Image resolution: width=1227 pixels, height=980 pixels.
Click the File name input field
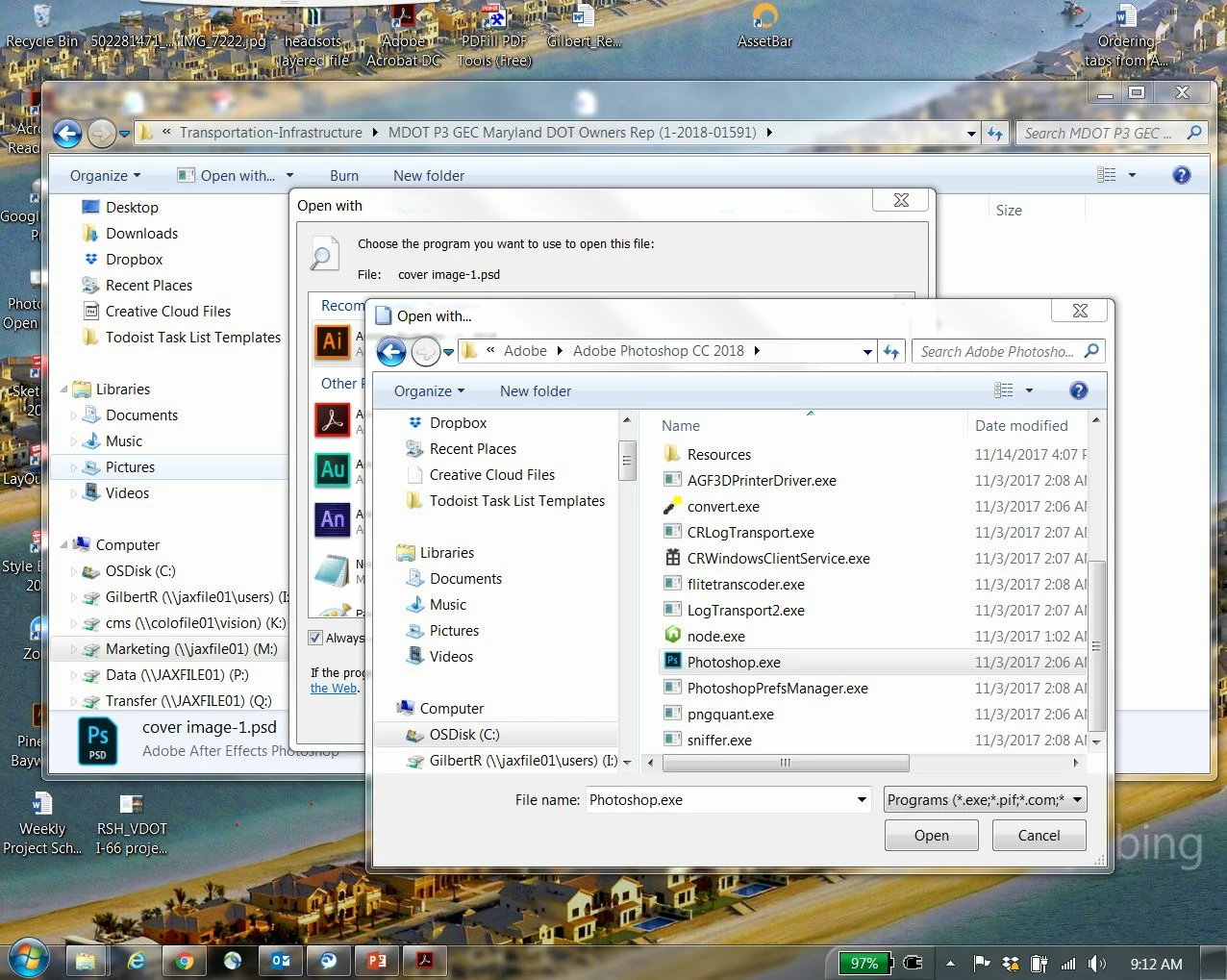pos(720,800)
